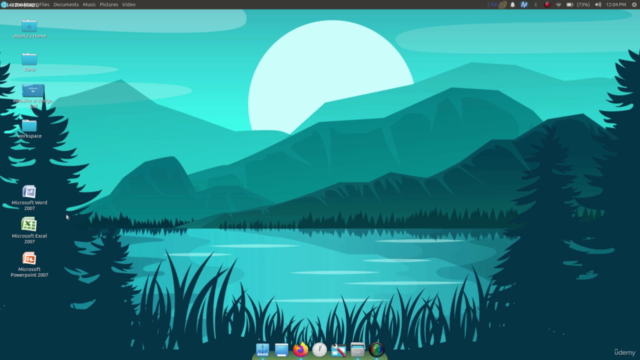This screenshot has width=640, height=360.
Task: Launch Microsoft Excel 2007 shortcut
Action: point(29,231)
